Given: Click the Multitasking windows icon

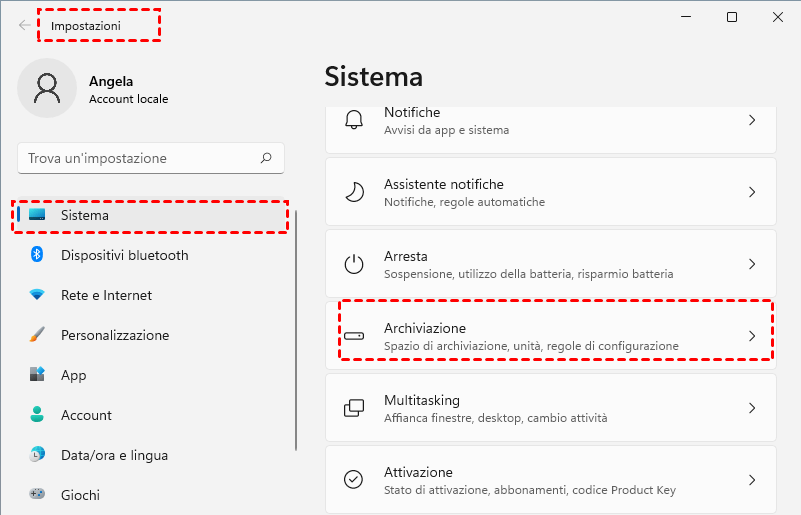Looking at the screenshot, I should click(x=354, y=408).
